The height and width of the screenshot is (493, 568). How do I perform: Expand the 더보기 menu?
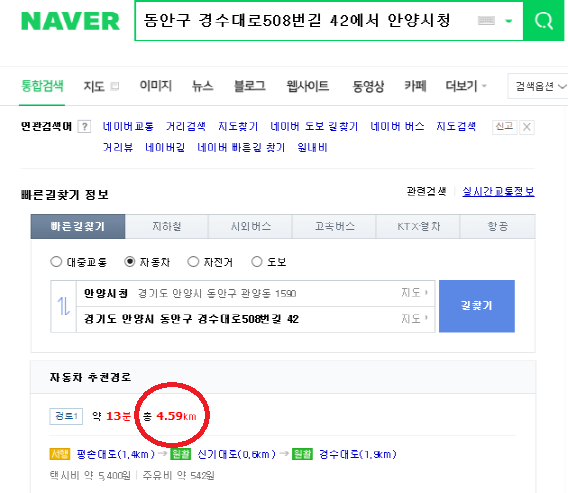tap(466, 86)
